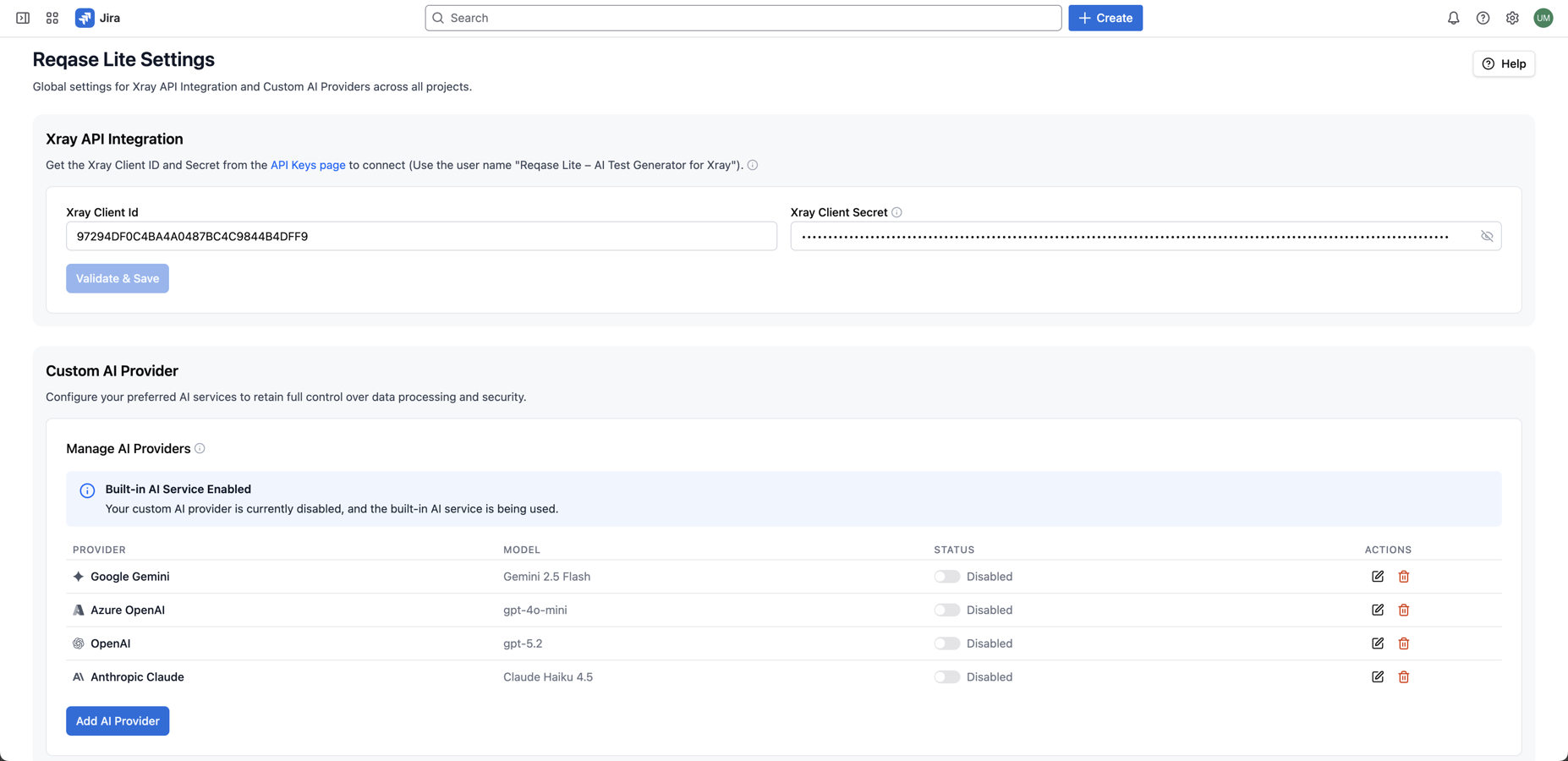Click the Add AI Provider button
This screenshot has width=1568, height=761.
click(x=118, y=721)
